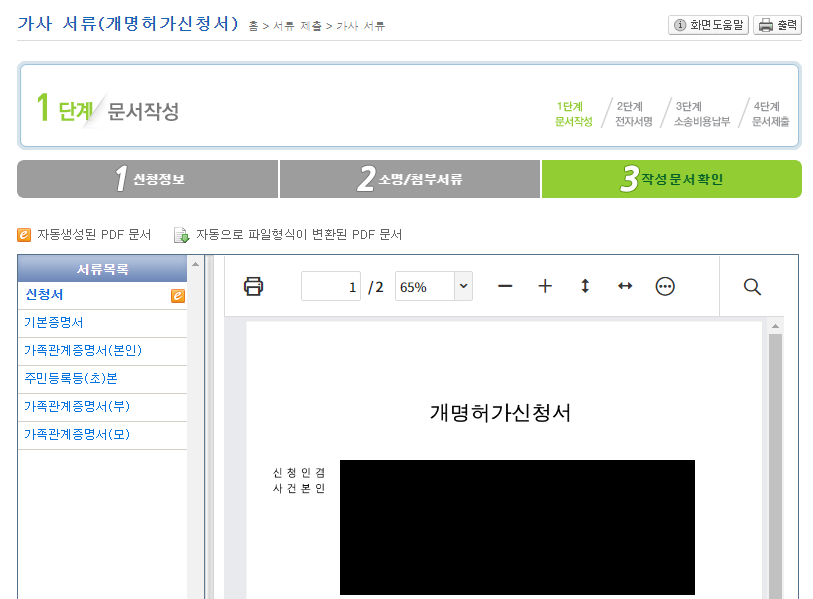This screenshot has width=813, height=599.
Task: Click 2단계 전자서명 progress step
Action: 633,114
